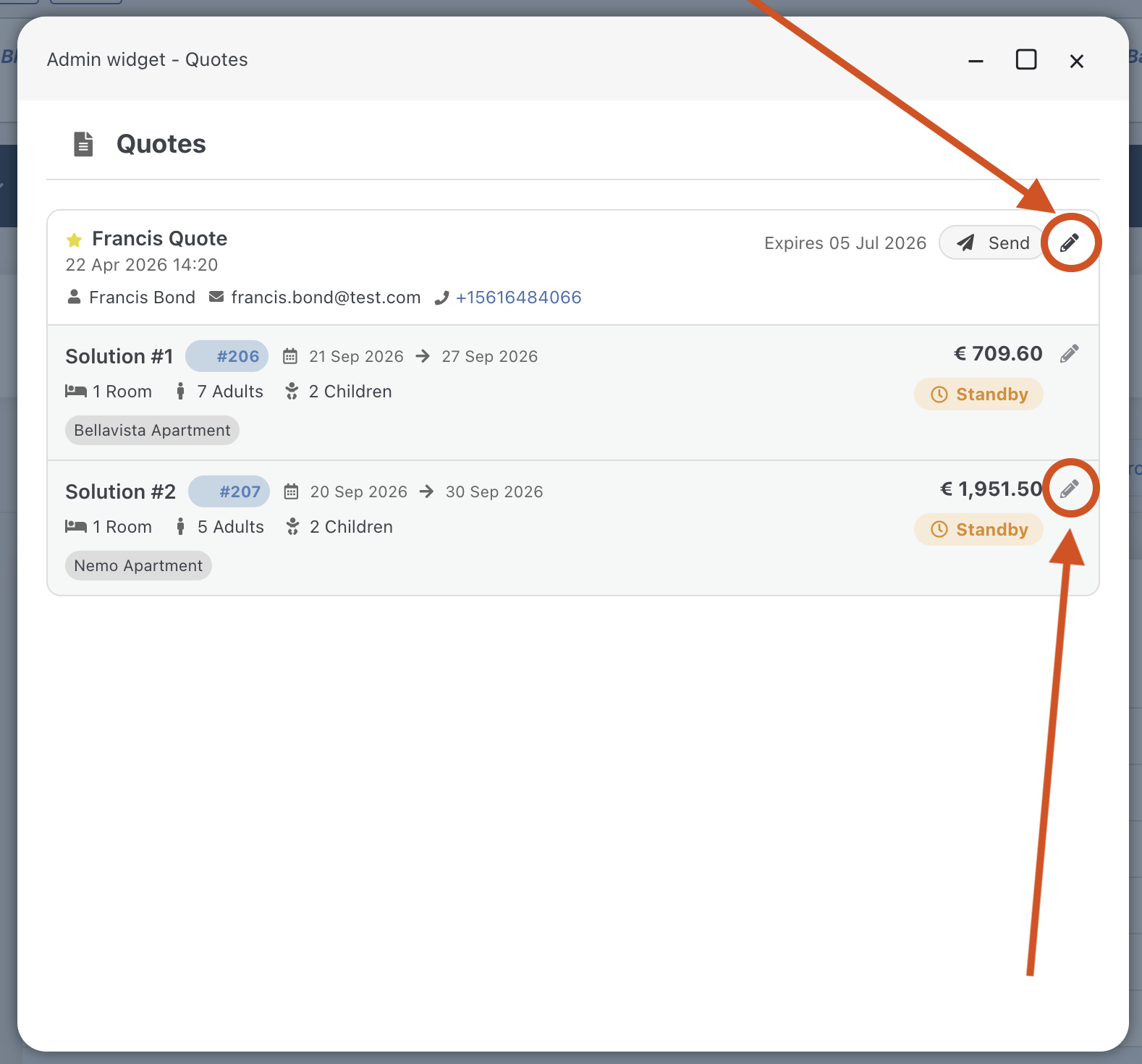Close the Admin widget Quotes dialog
This screenshot has width=1142, height=1064.
click(x=1077, y=61)
